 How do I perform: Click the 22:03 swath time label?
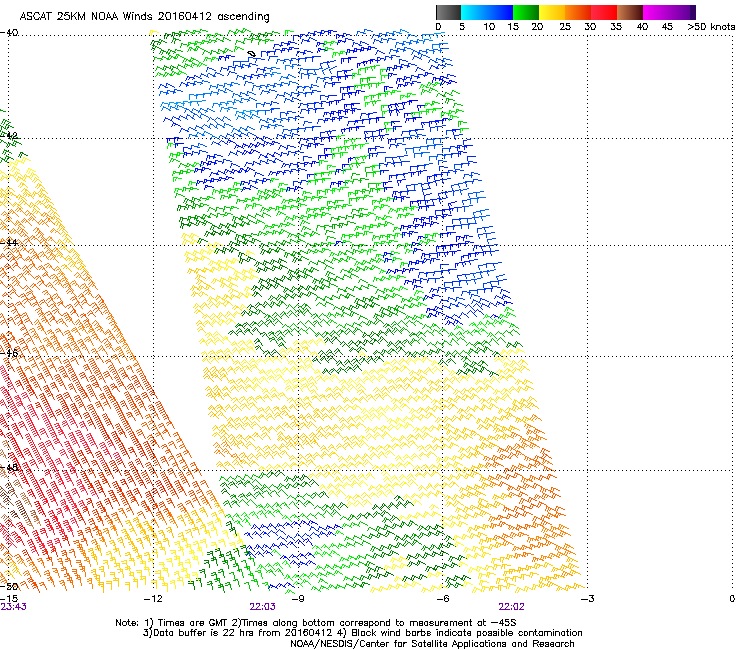(262, 607)
